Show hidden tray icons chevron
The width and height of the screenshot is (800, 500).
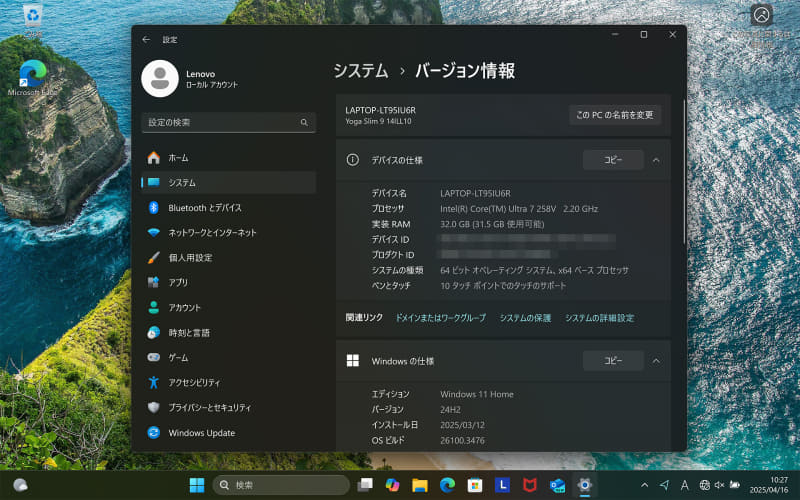644,485
